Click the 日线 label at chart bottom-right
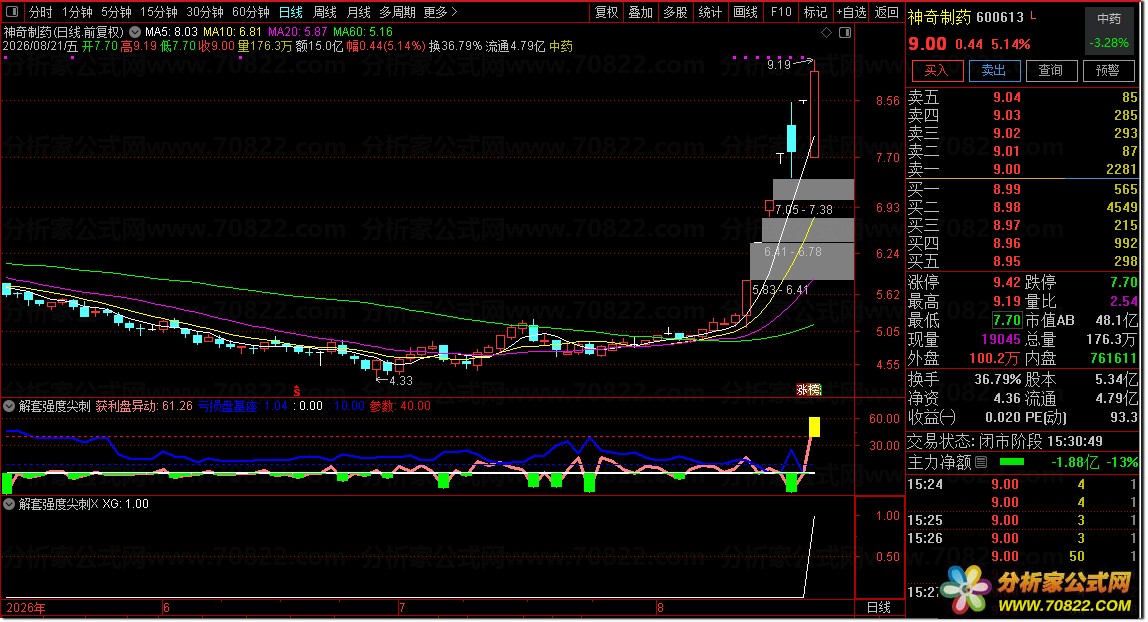This screenshot has height=622, width=1148. 879,607
